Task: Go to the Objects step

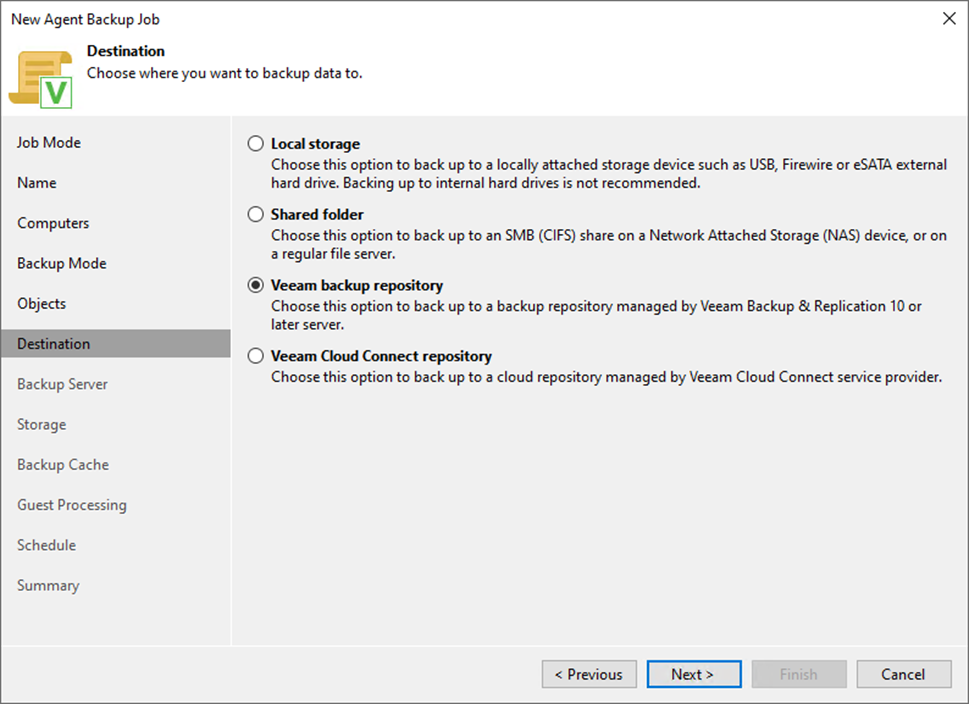Action: coord(41,303)
